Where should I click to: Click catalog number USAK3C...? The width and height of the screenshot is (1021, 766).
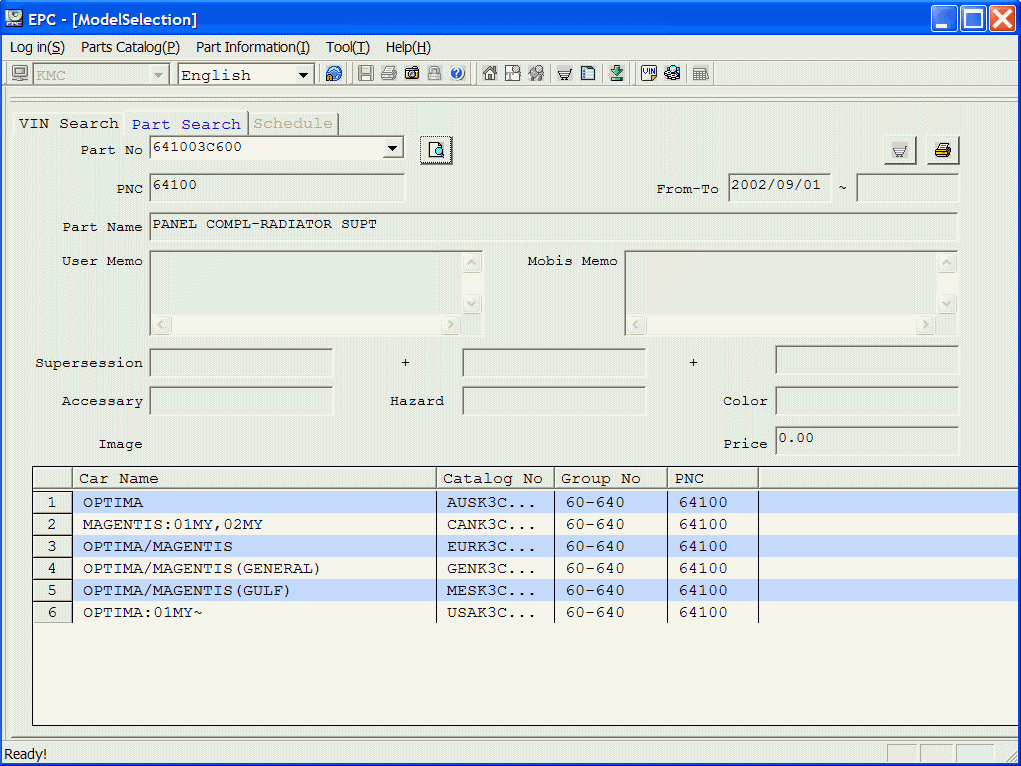(x=491, y=612)
